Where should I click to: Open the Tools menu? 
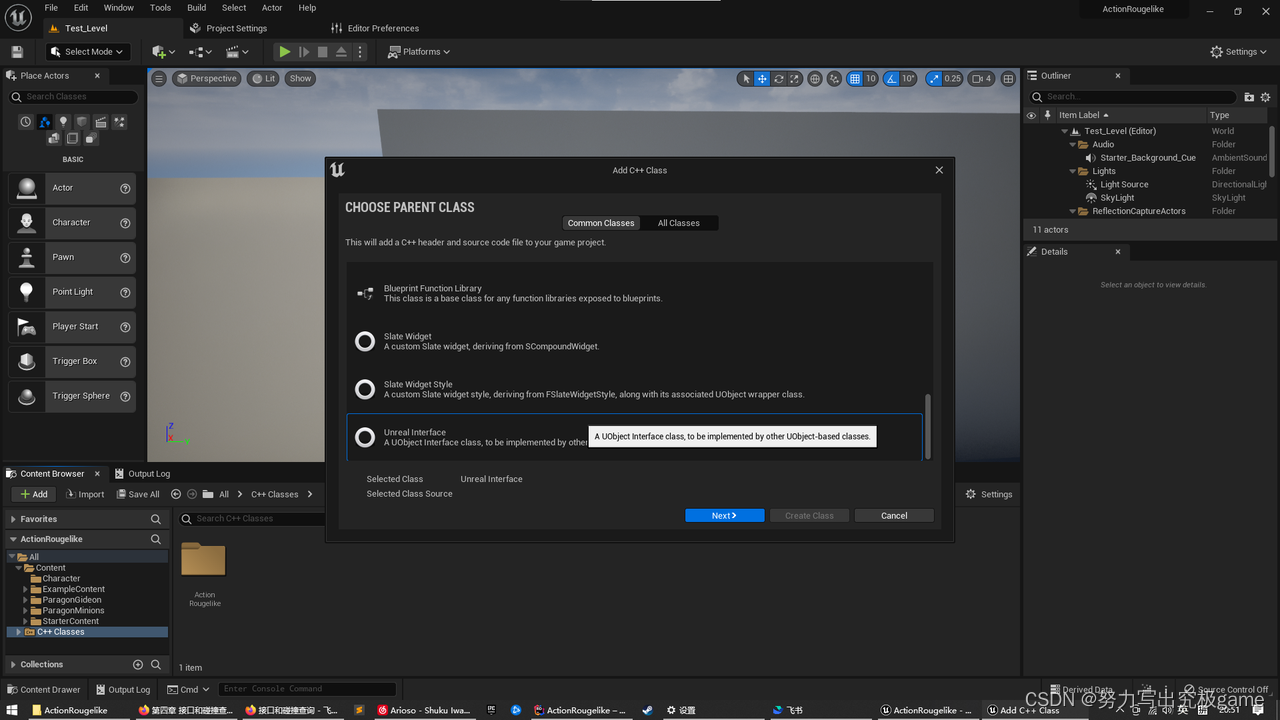click(160, 7)
